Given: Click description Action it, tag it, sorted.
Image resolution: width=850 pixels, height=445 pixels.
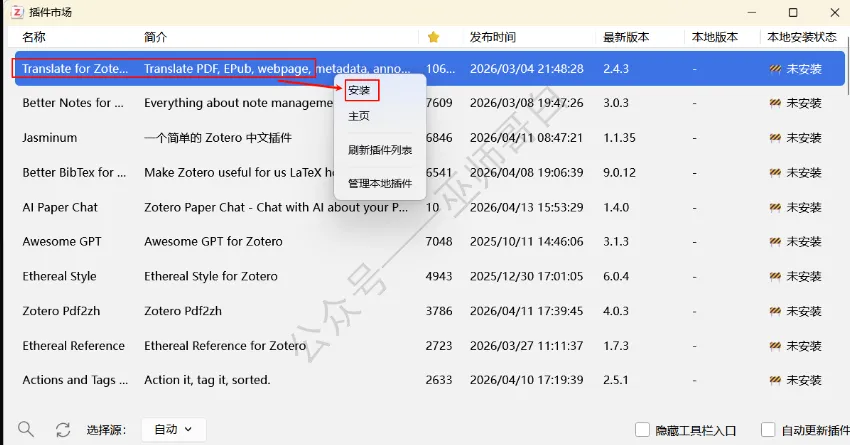Looking at the screenshot, I should coord(207,380).
